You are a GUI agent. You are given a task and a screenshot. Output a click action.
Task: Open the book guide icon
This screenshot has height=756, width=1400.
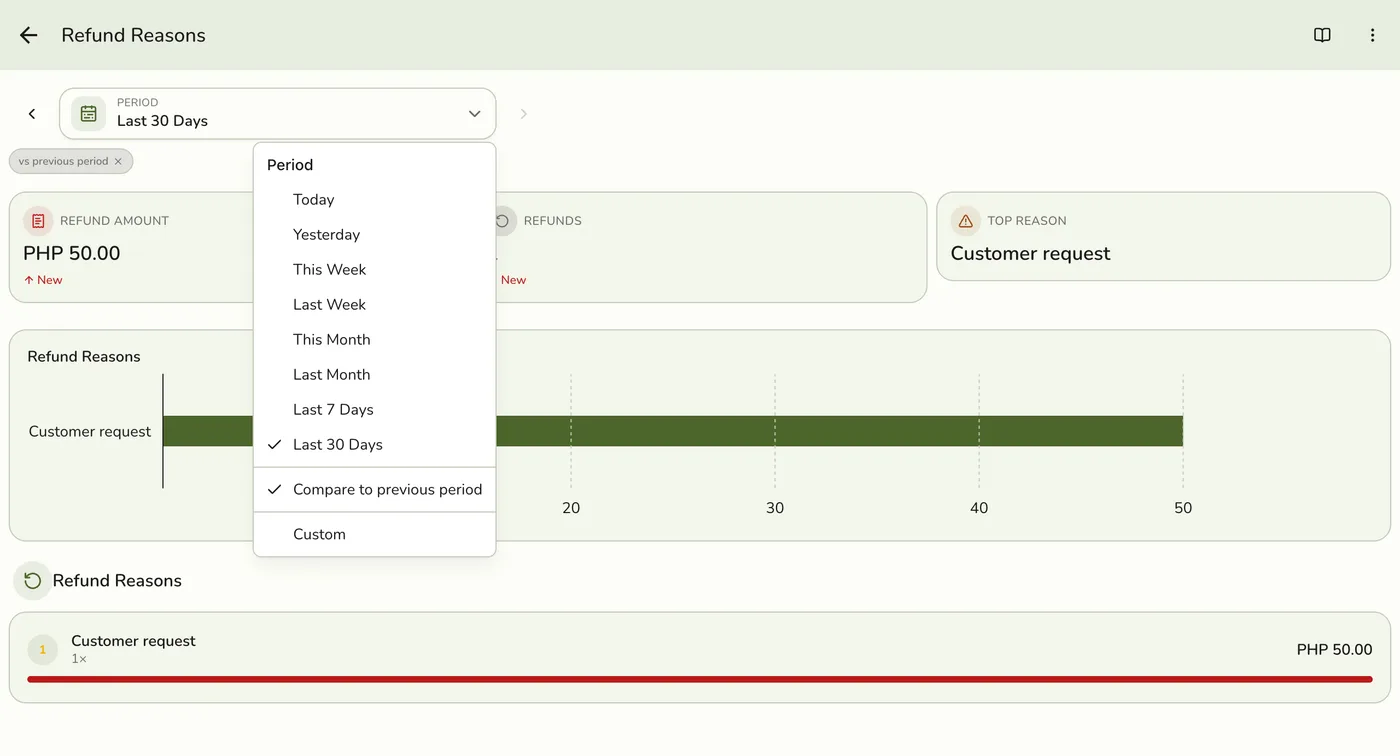pos(1322,35)
